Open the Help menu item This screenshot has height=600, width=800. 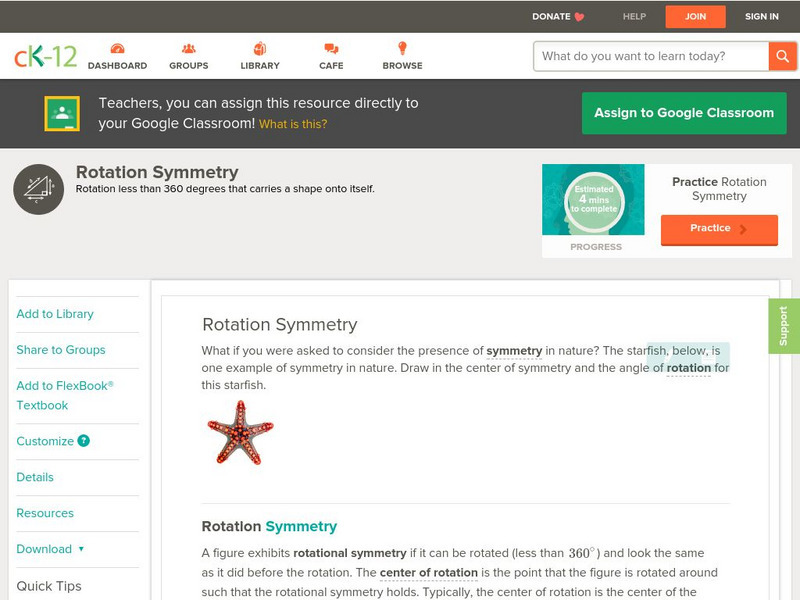click(634, 16)
